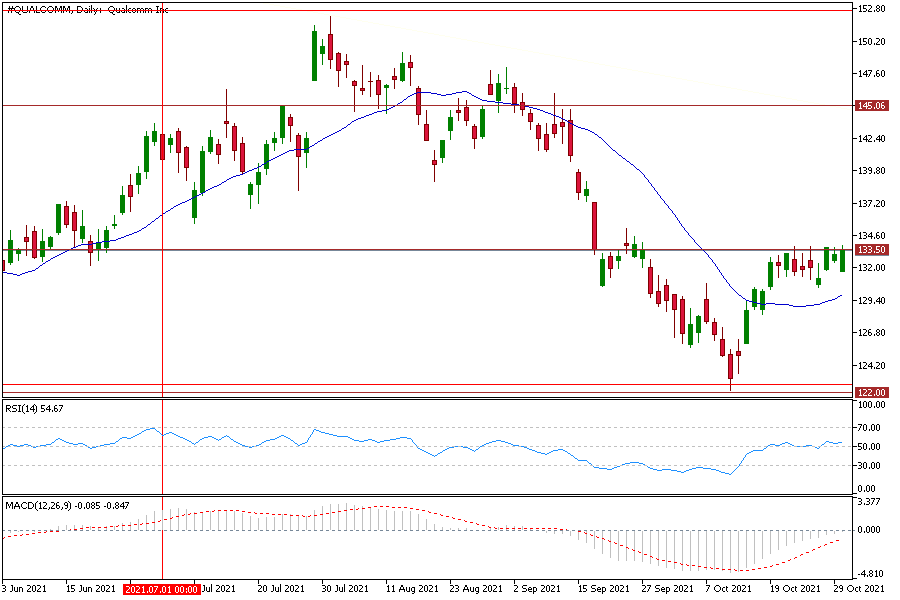Select the red vertical line on chart
The height and width of the screenshot is (600, 900).
point(162,300)
